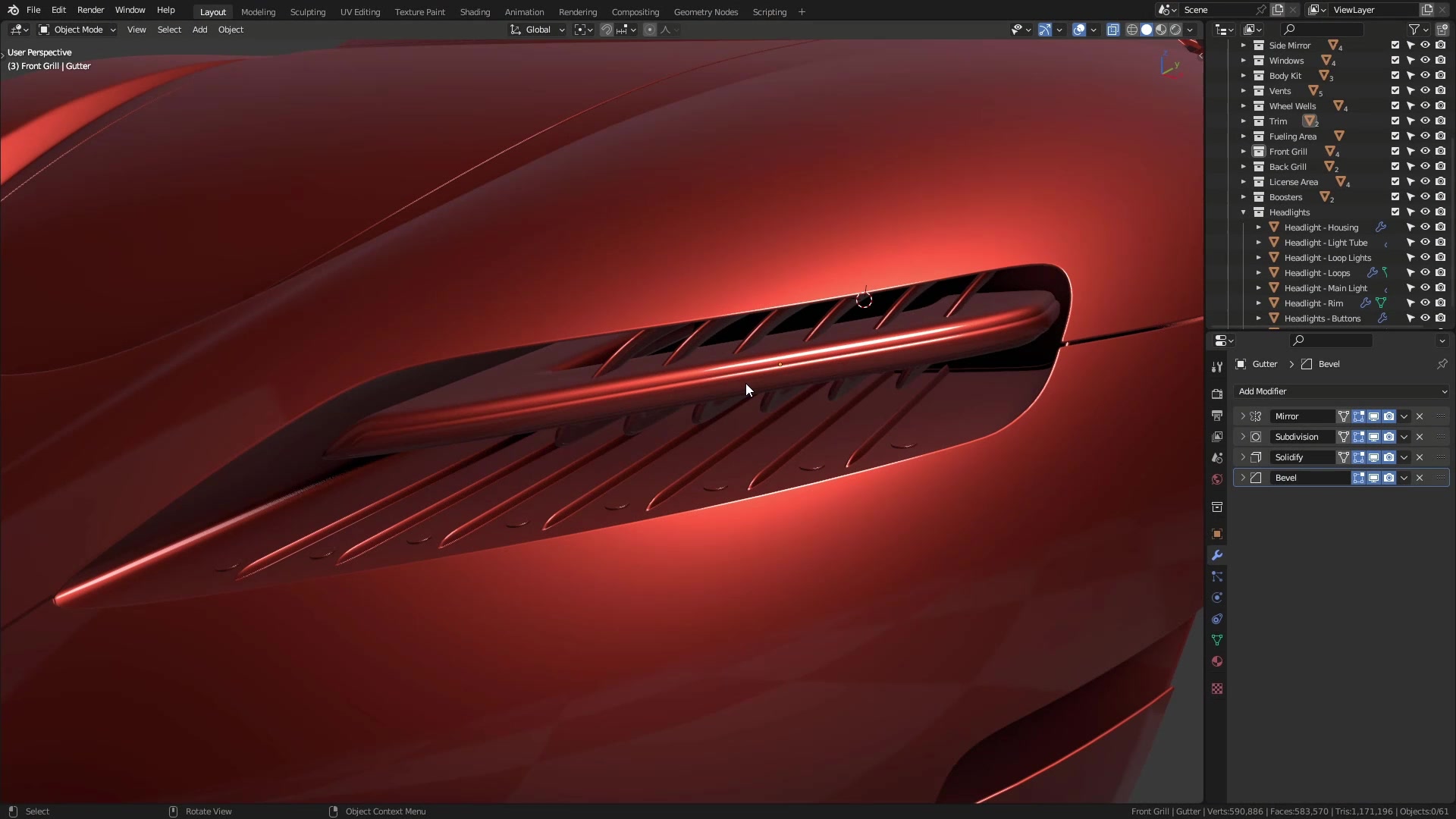This screenshot has width=1456, height=819.
Task: Switch to the Shading workspace tab
Action: tap(475, 11)
